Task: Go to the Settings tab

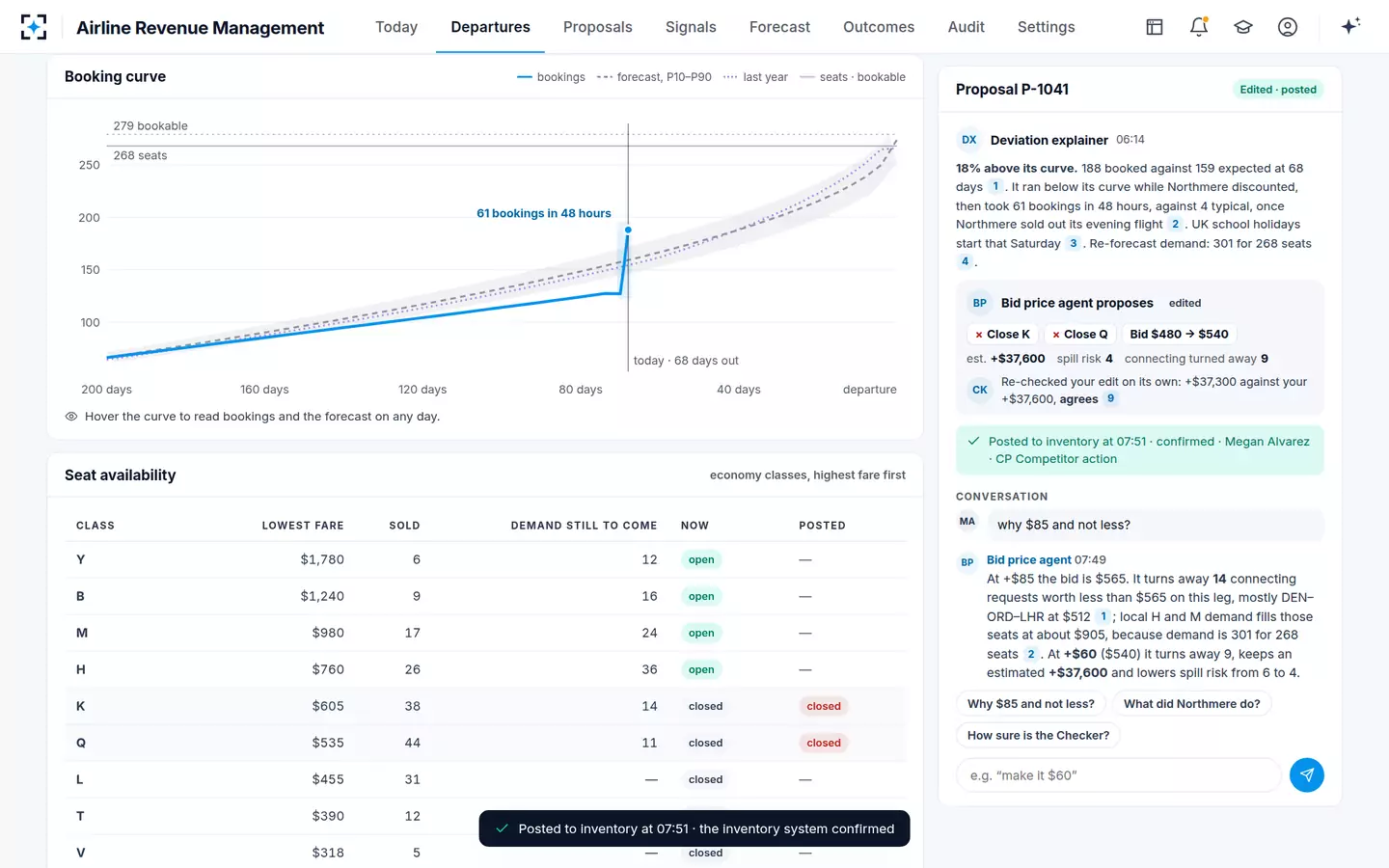Action: pos(1047,27)
